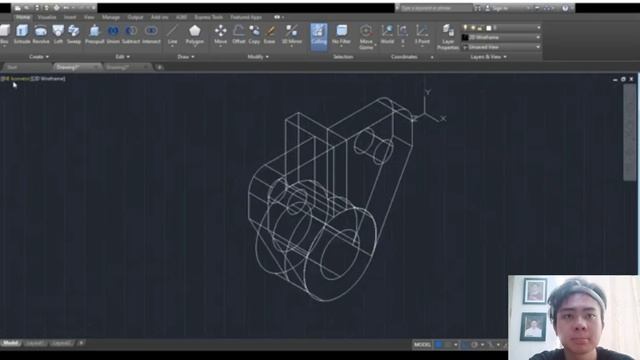Open the Layer Properties manager
The height and width of the screenshot is (360, 640).
[448, 37]
